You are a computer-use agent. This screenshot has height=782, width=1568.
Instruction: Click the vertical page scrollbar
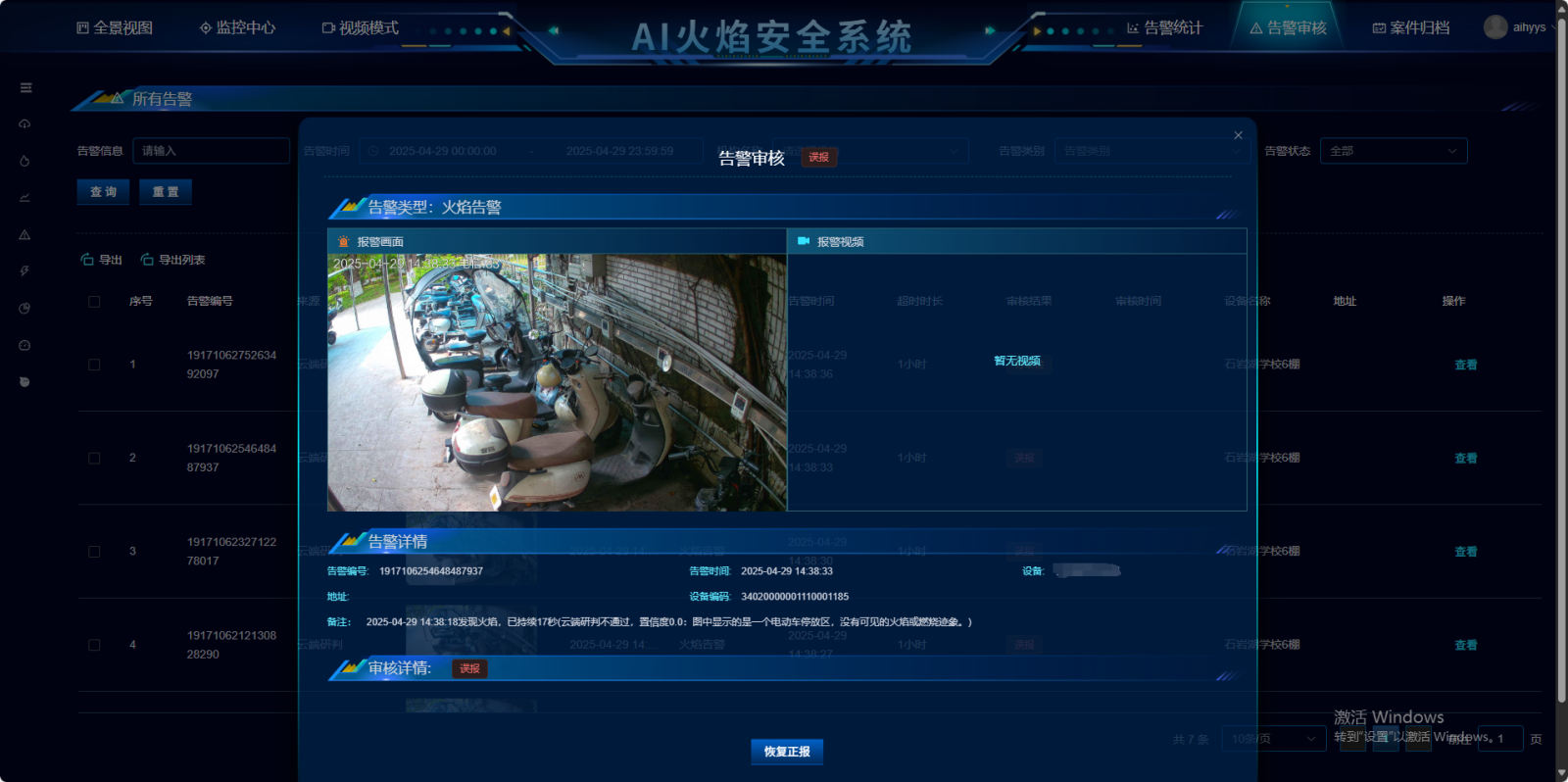point(1562,358)
